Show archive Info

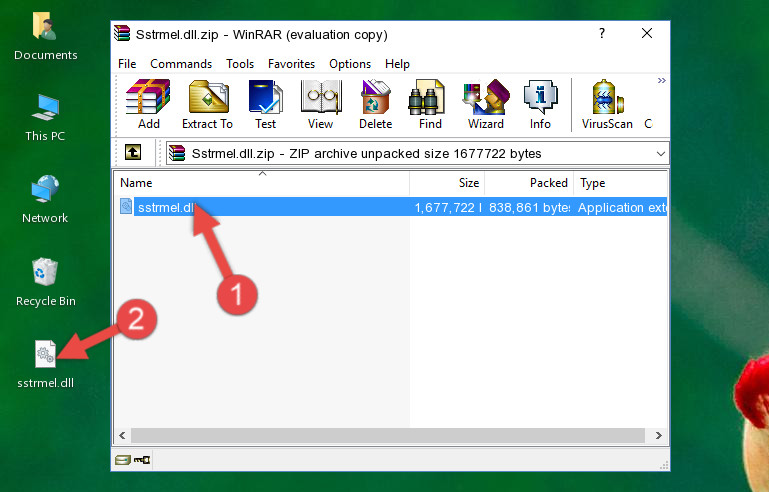[x=540, y=104]
